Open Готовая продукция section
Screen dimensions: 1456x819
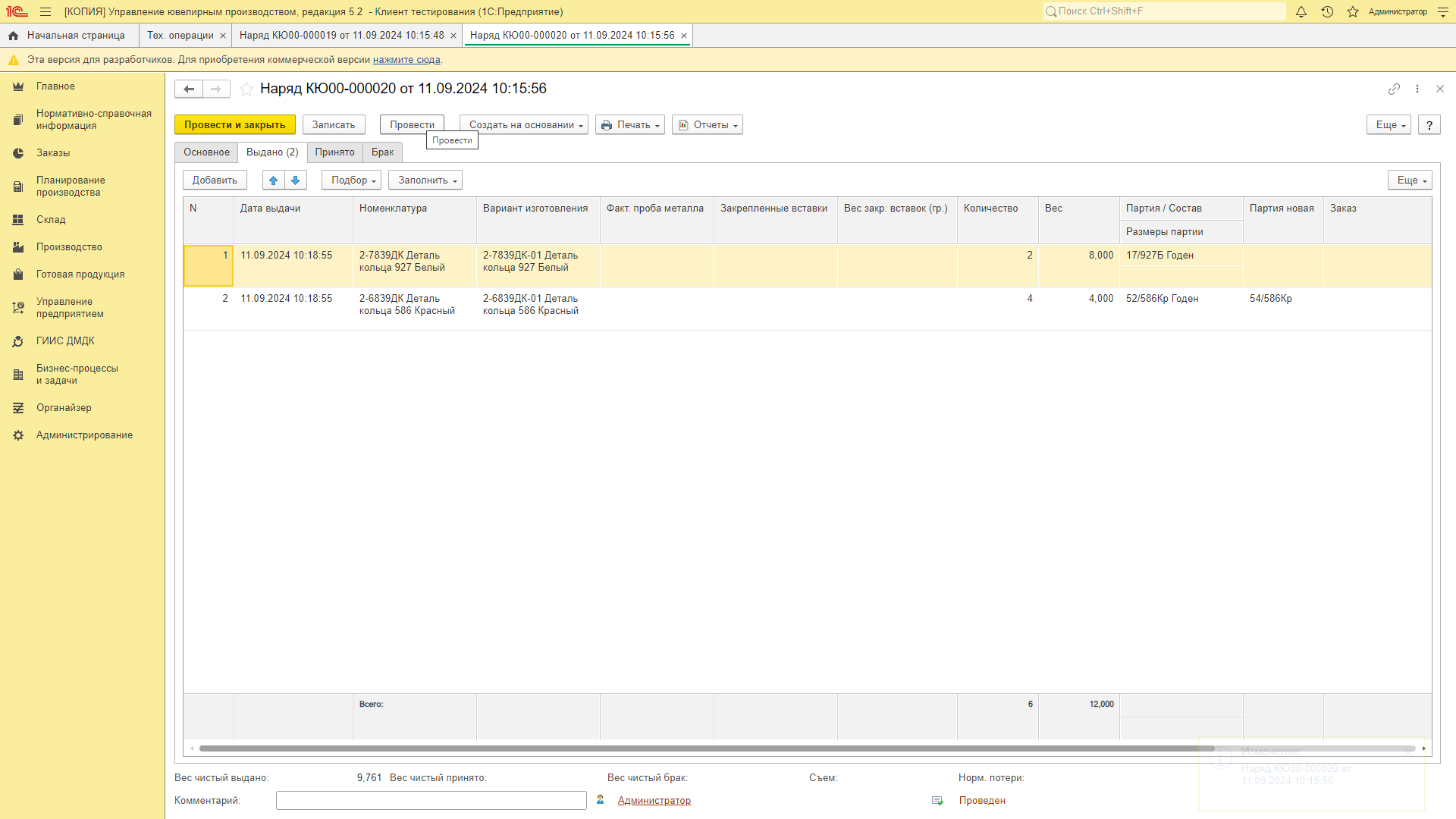82,275
